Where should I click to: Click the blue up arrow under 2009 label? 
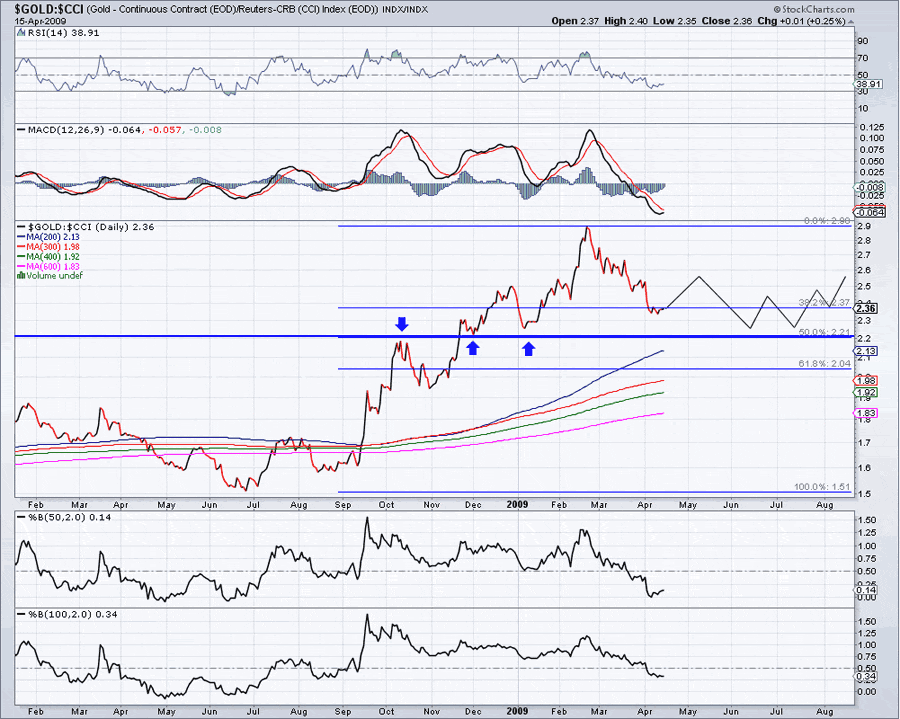tap(529, 348)
